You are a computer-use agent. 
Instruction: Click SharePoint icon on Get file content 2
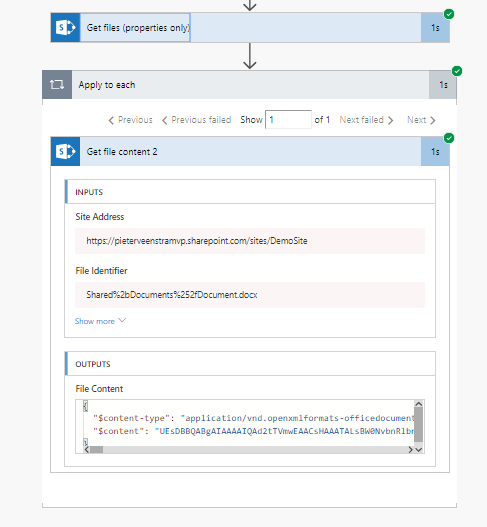(65, 152)
